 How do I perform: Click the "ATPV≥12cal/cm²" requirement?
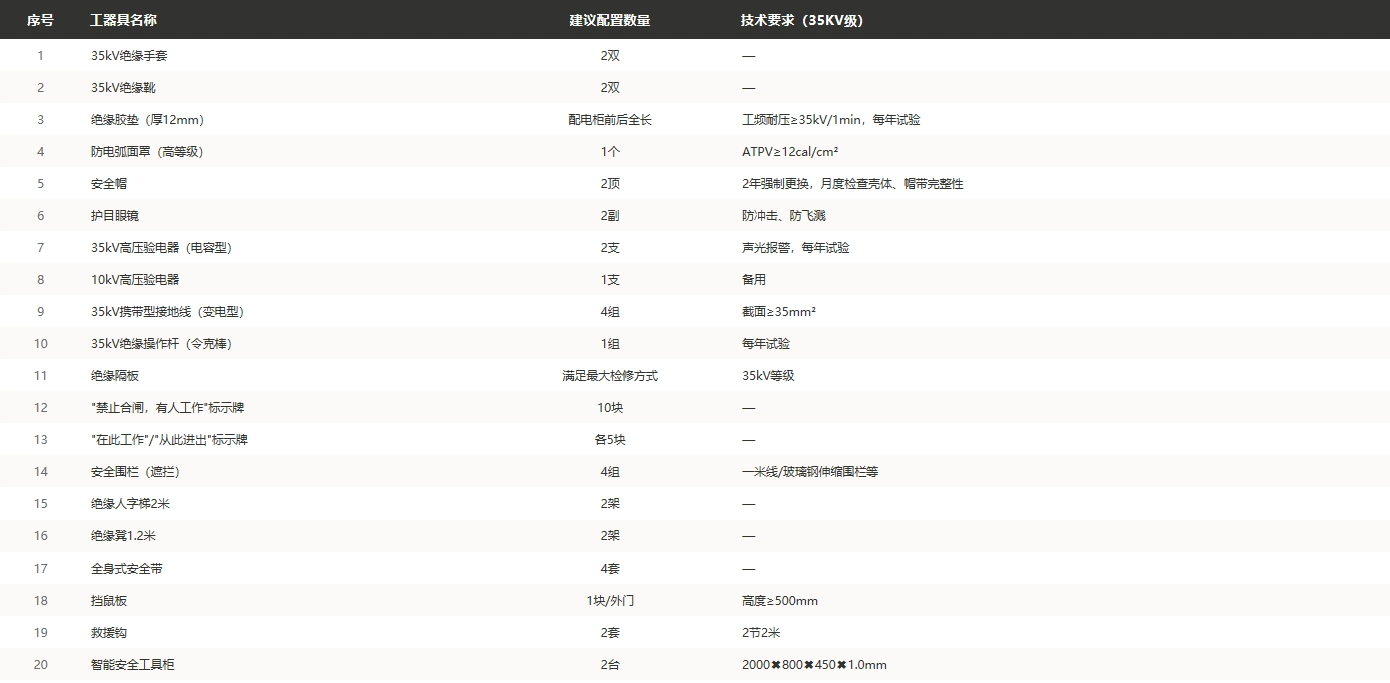pos(790,152)
